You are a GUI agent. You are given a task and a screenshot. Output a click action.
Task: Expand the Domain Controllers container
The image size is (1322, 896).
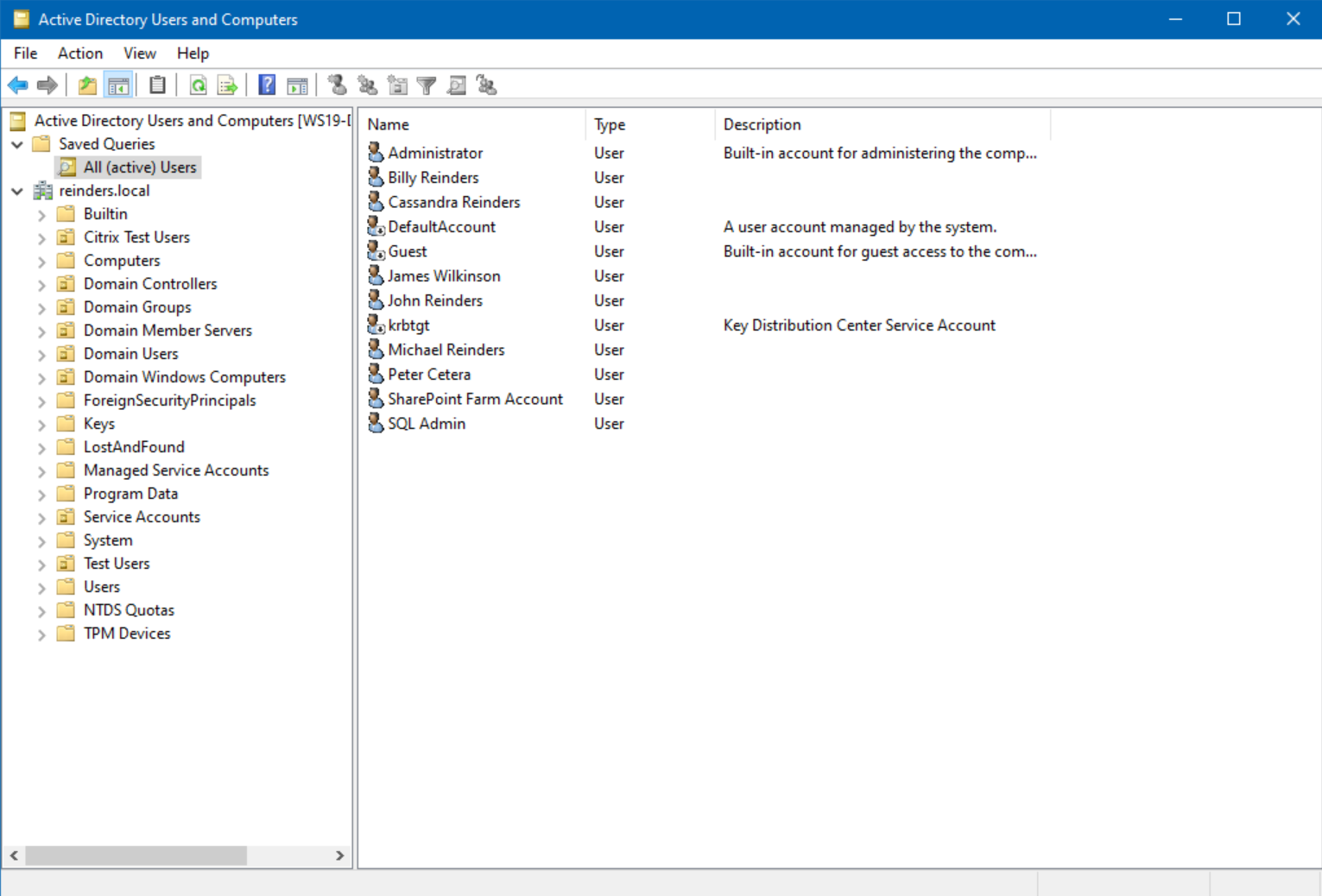41,283
